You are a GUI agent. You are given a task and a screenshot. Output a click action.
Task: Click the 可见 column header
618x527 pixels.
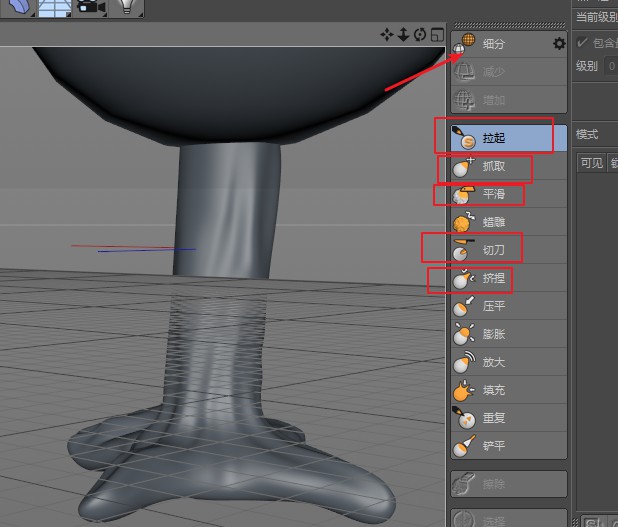click(x=592, y=163)
